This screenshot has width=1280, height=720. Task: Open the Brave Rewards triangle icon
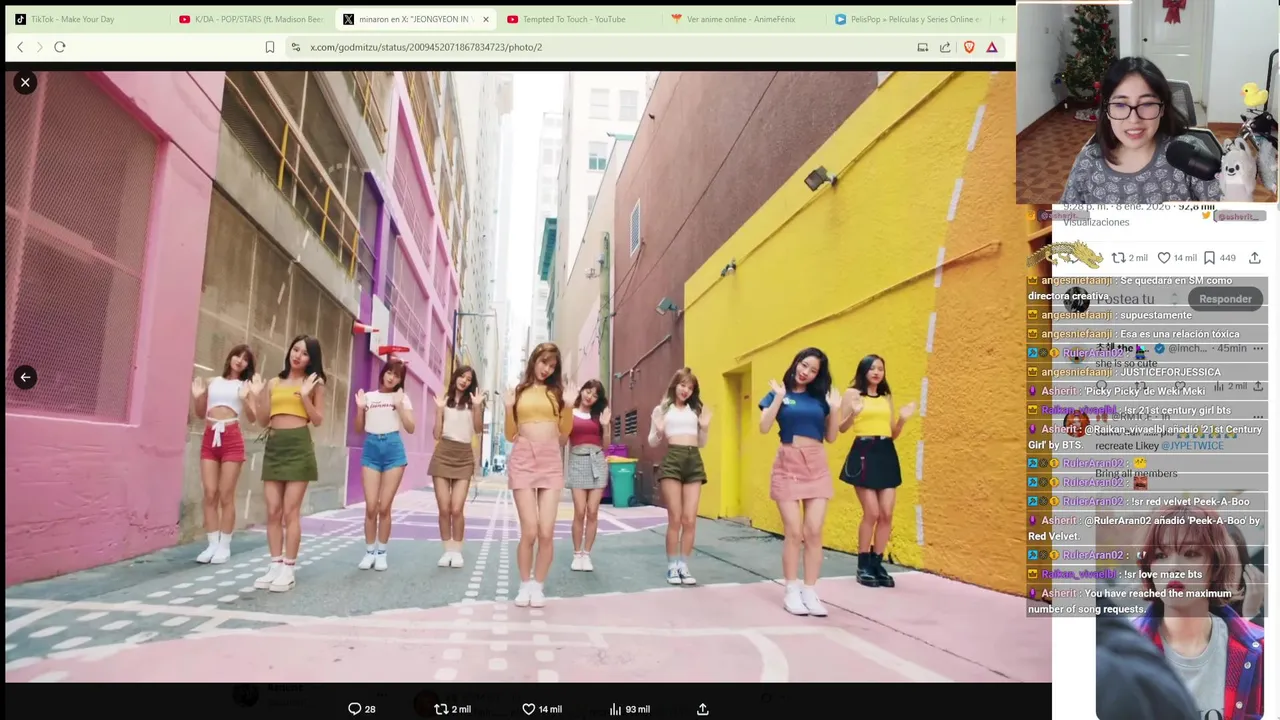pyautogui.click(x=992, y=47)
